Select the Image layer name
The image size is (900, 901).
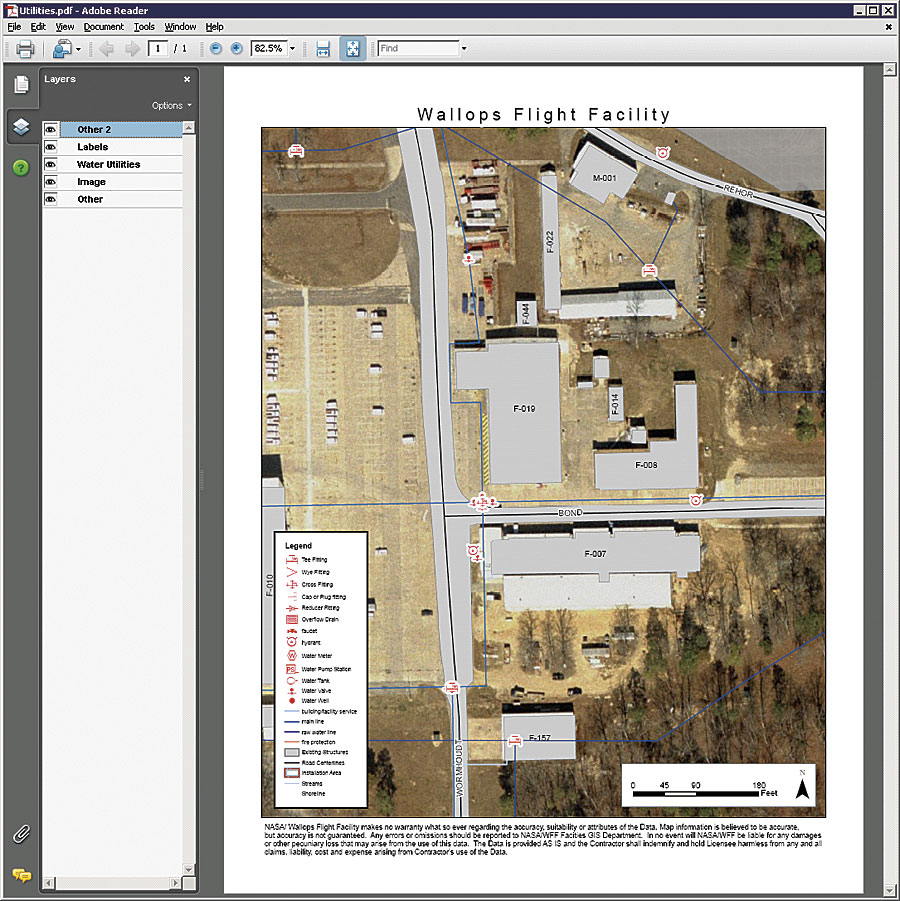coord(91,182)
